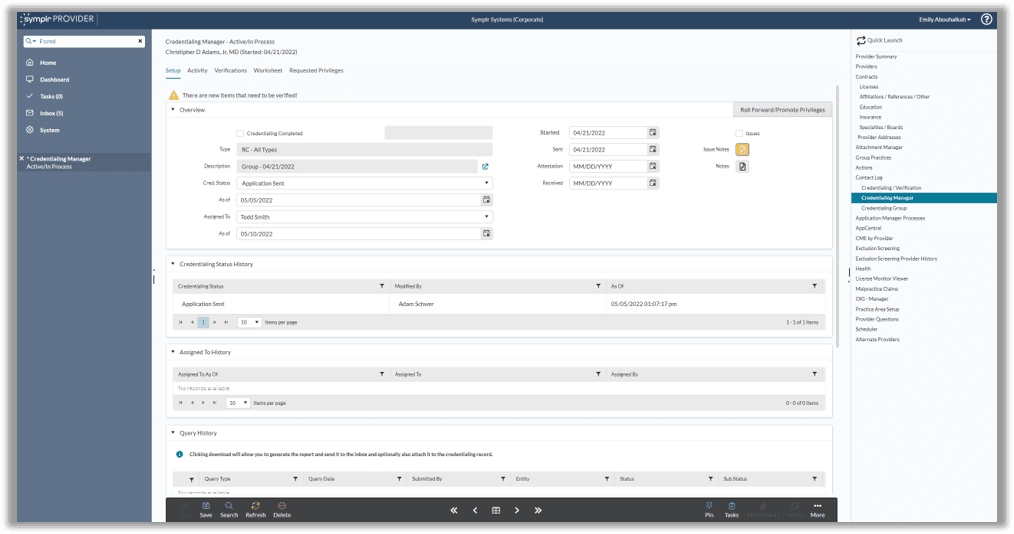Check the Credentialing Completed checkbox

coord(240,133)
